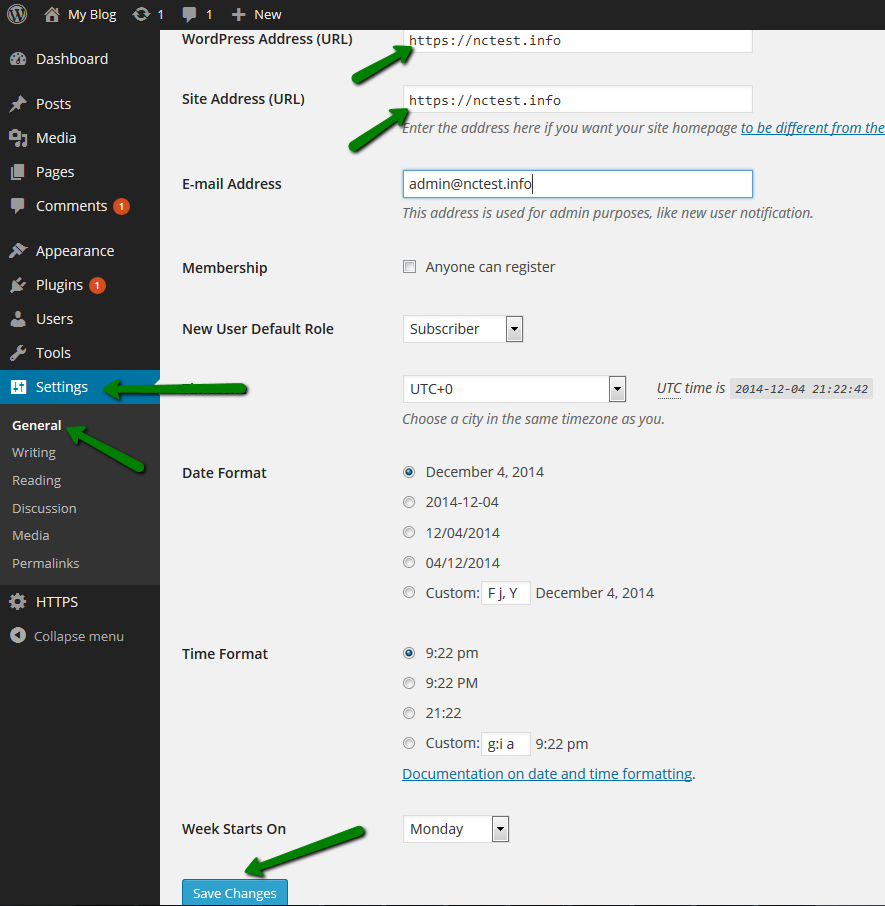Select date format 12/04/2014
Screen dimensions: 885x906
point(409,532)
